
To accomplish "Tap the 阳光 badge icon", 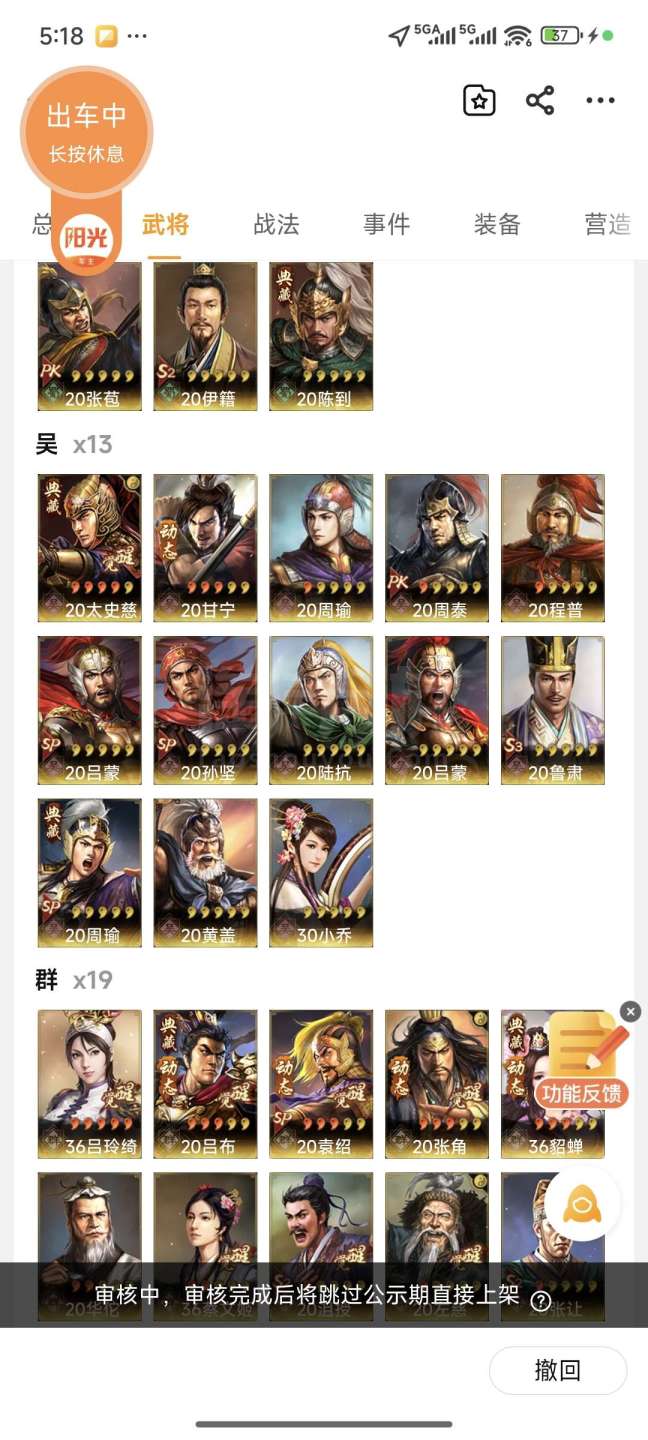I will point(86,240).
